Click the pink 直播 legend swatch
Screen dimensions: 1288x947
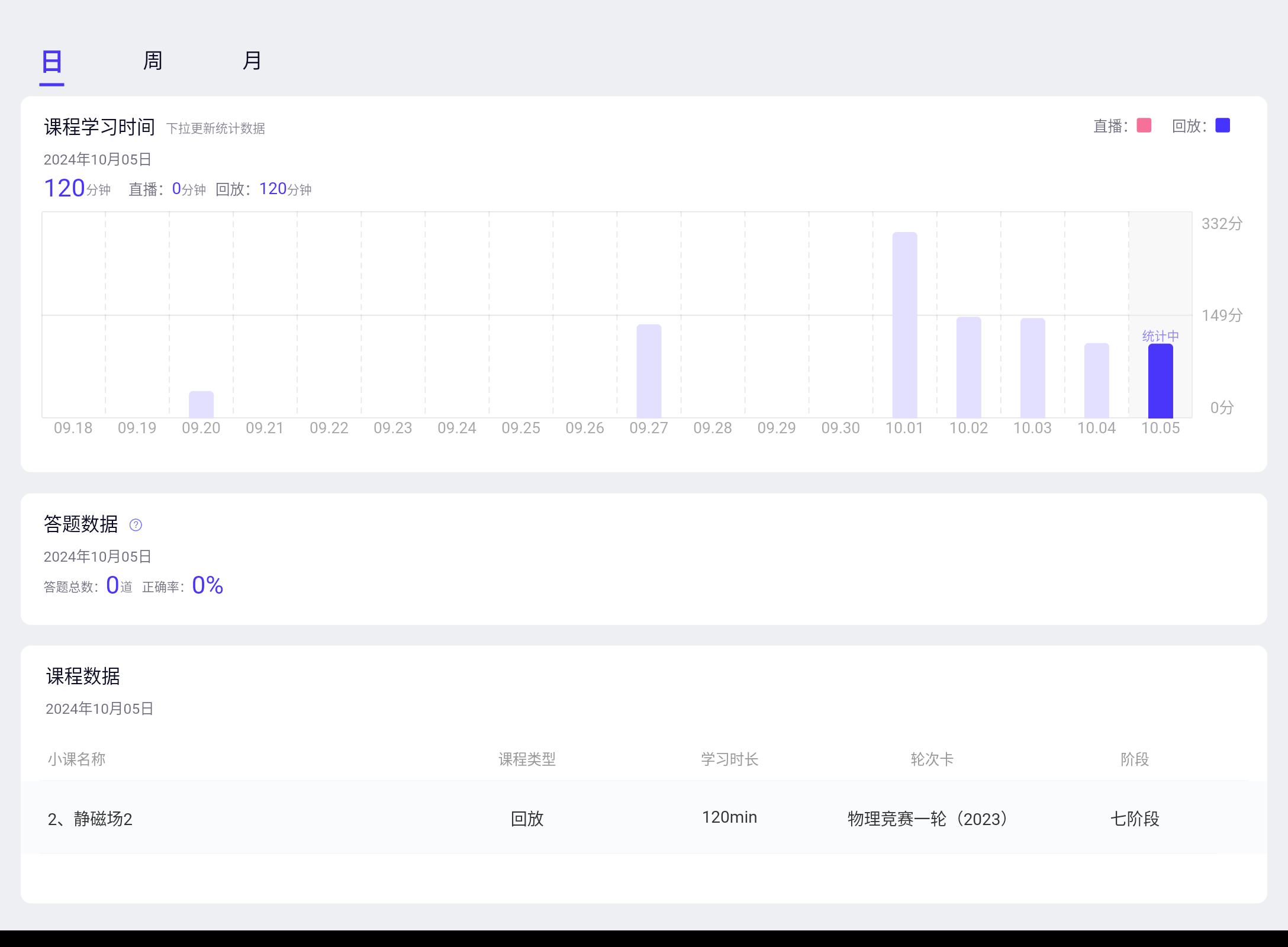click(x=1144, y=125)
